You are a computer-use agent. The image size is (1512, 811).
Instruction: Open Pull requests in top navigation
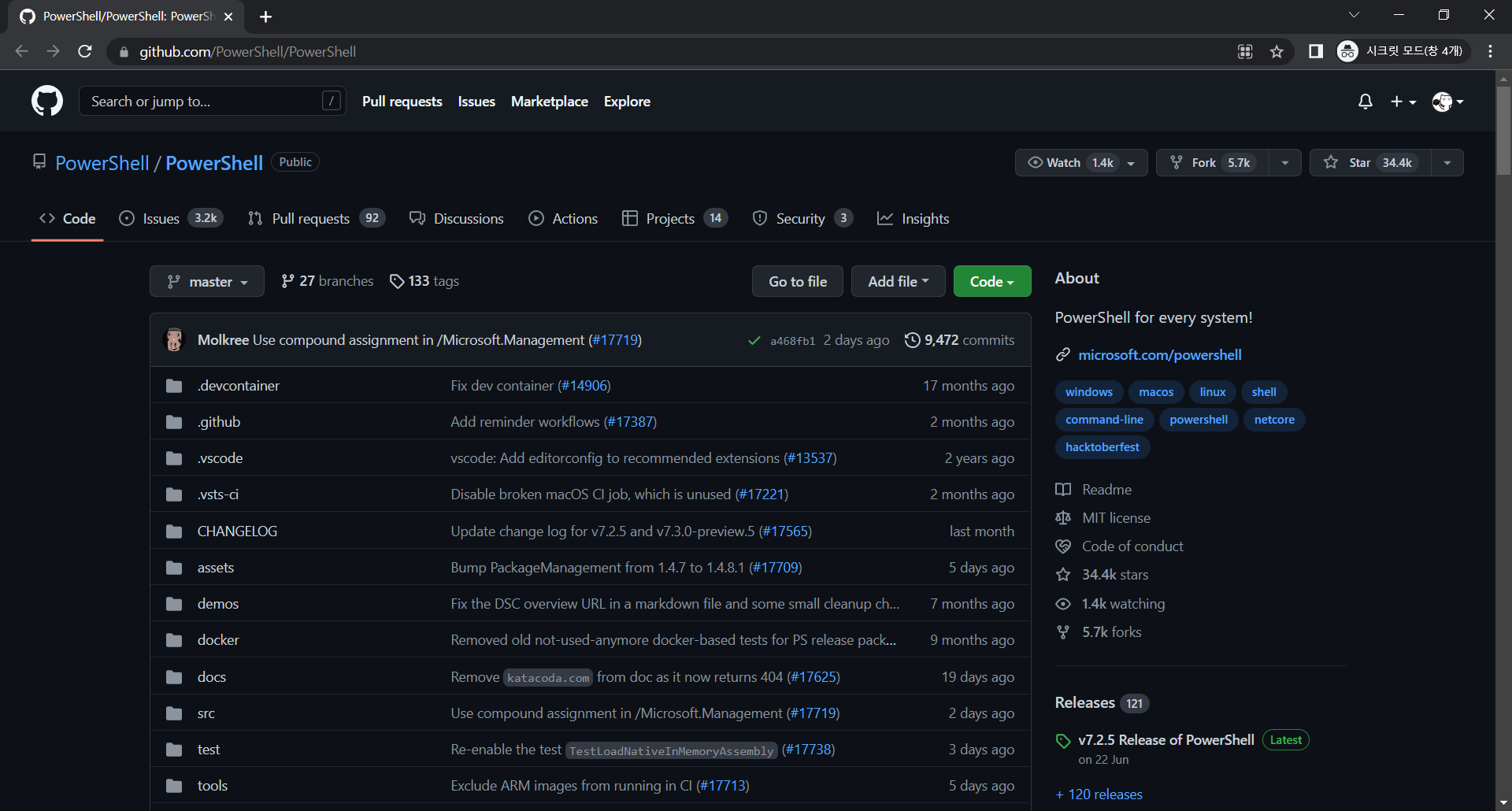pyautogui.click(x=402, y=102)
